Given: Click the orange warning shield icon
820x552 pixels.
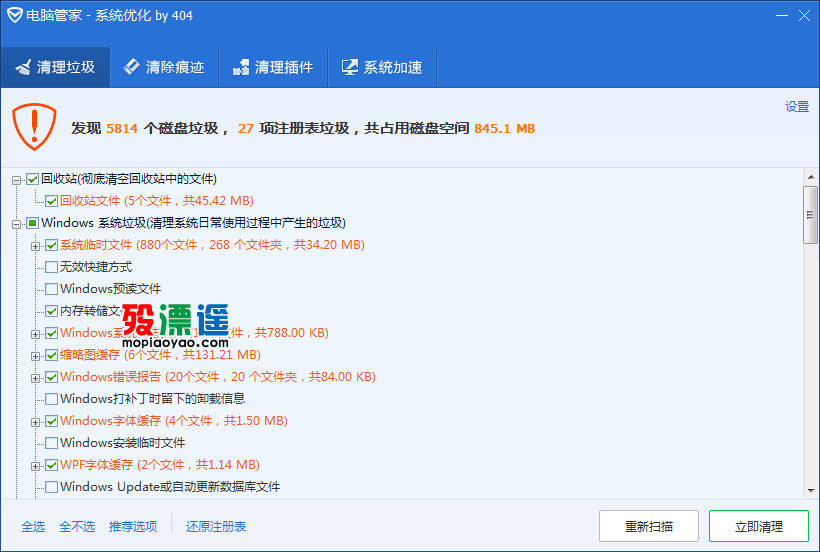Looking at the screenshot, I should pos(35,127).
